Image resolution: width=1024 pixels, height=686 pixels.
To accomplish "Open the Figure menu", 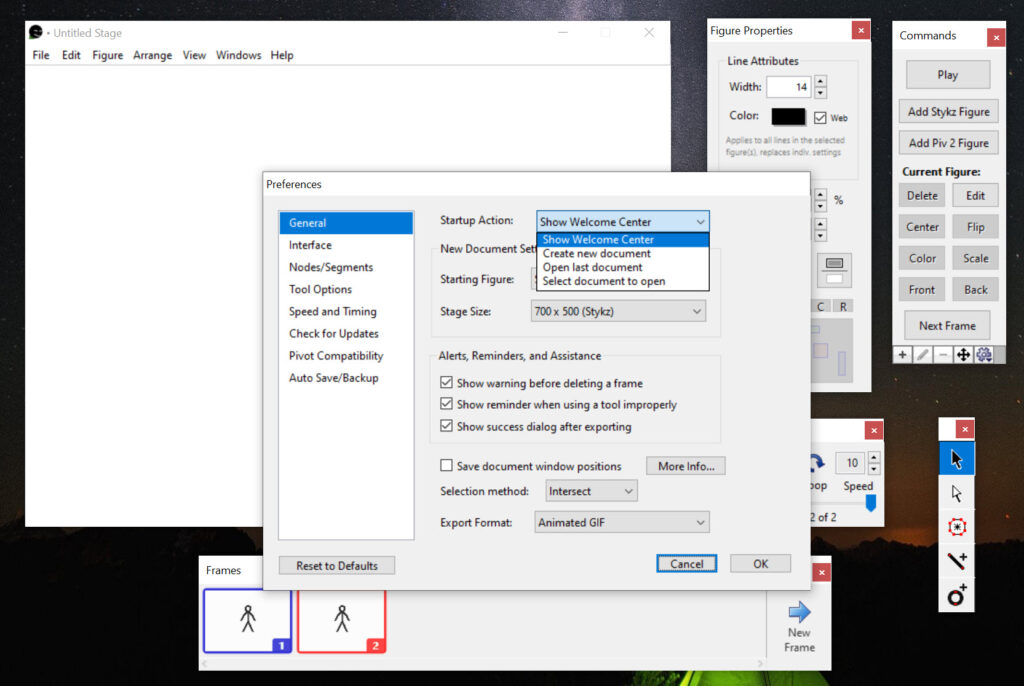I will [x=108, y=56].
